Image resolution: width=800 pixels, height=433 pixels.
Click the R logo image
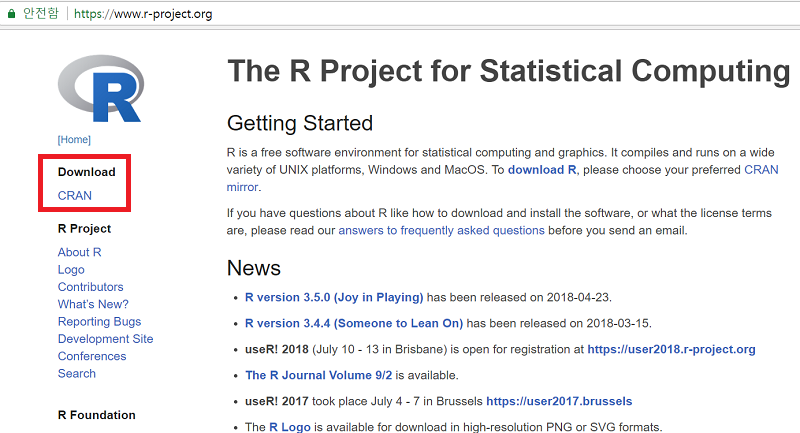click(x=101, y=89)
